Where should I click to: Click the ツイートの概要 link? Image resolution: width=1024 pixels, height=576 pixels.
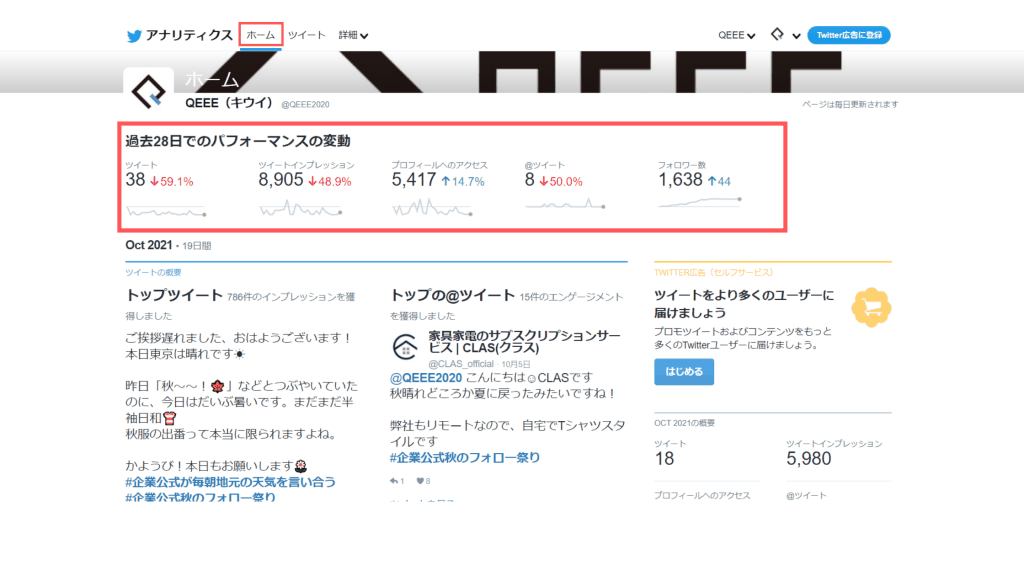pos(153,272)
